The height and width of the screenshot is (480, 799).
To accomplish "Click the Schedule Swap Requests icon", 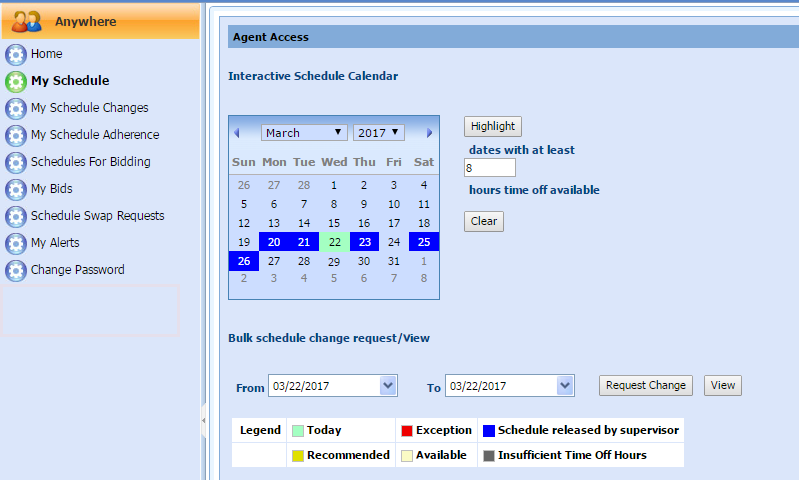I will pyautogui.click(x=16, y=216).
